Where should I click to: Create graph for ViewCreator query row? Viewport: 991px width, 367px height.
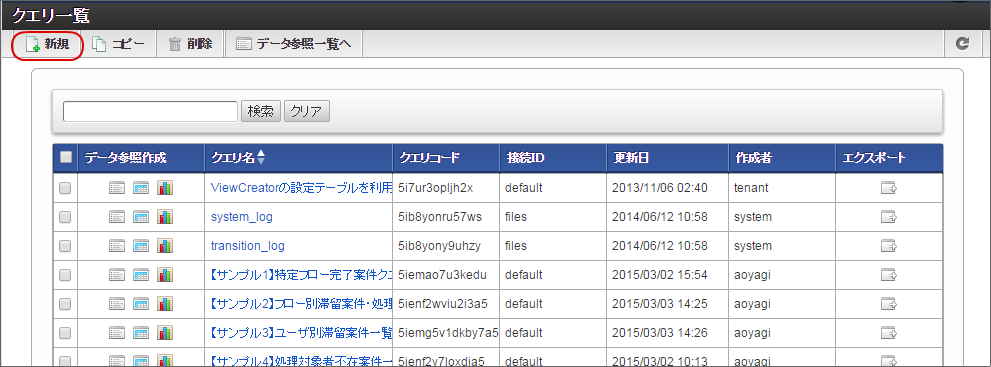point(165,188)
